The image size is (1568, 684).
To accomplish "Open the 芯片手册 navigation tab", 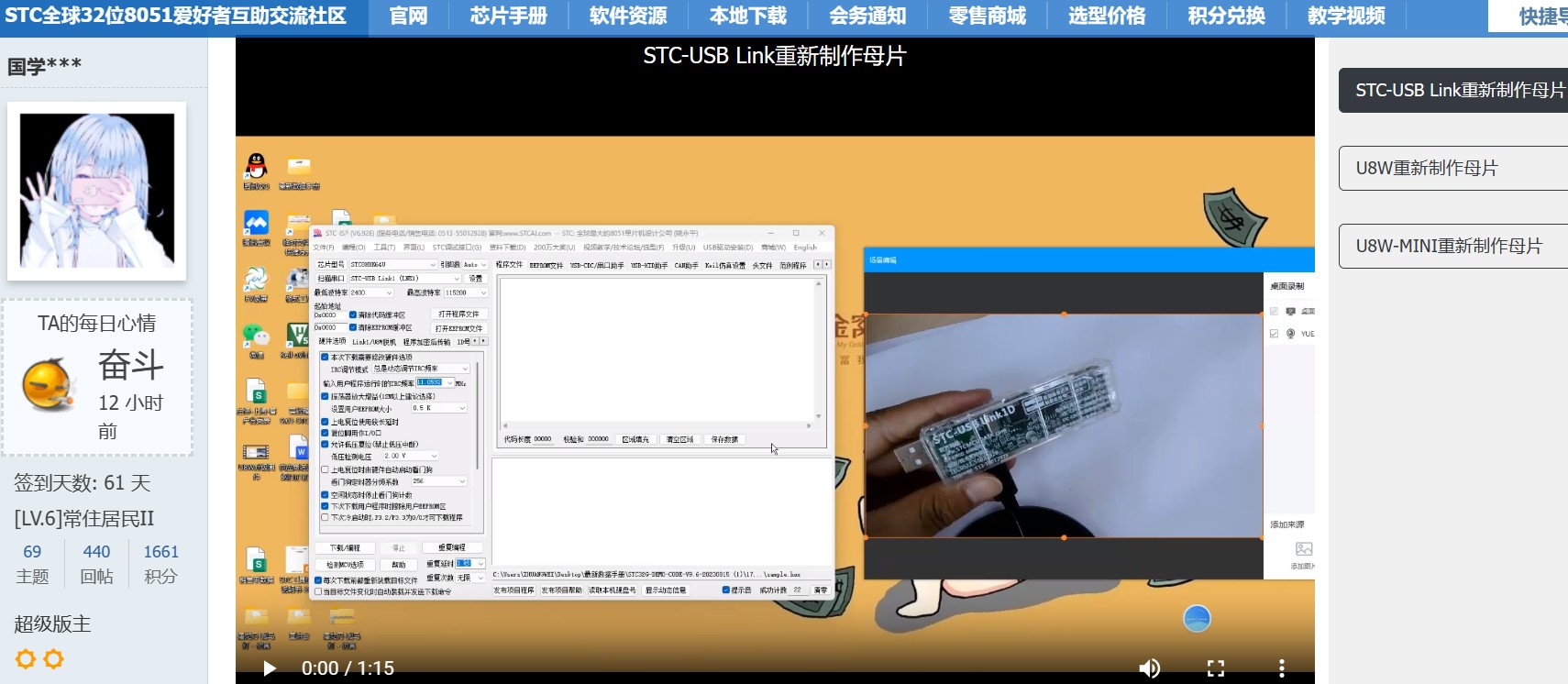I will tap(509, 17).
